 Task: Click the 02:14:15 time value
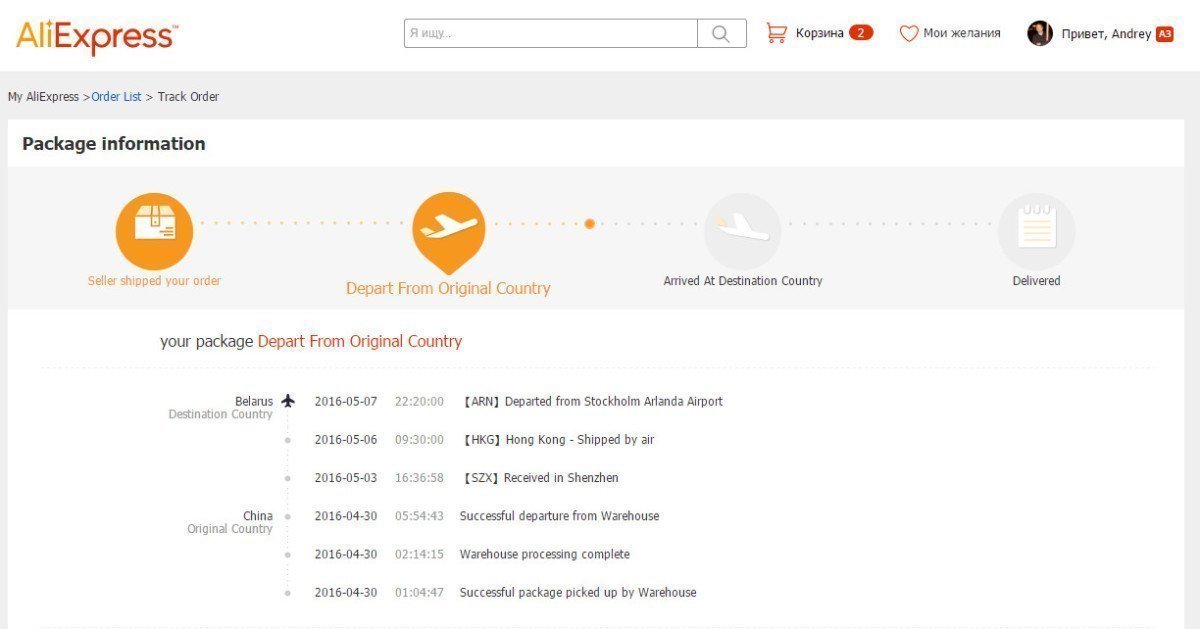pyautogui.click(x=419, y=554)
